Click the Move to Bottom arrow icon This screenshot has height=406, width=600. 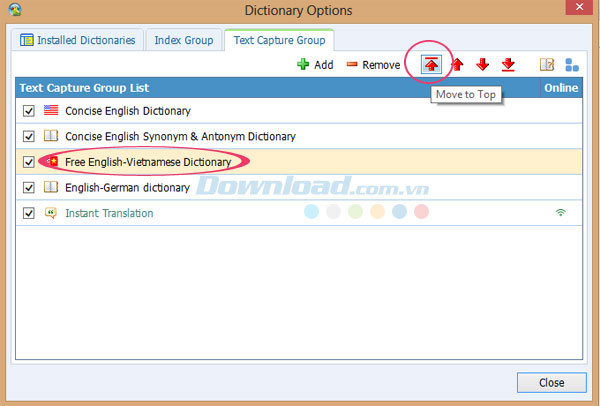[x=508, y=65]
